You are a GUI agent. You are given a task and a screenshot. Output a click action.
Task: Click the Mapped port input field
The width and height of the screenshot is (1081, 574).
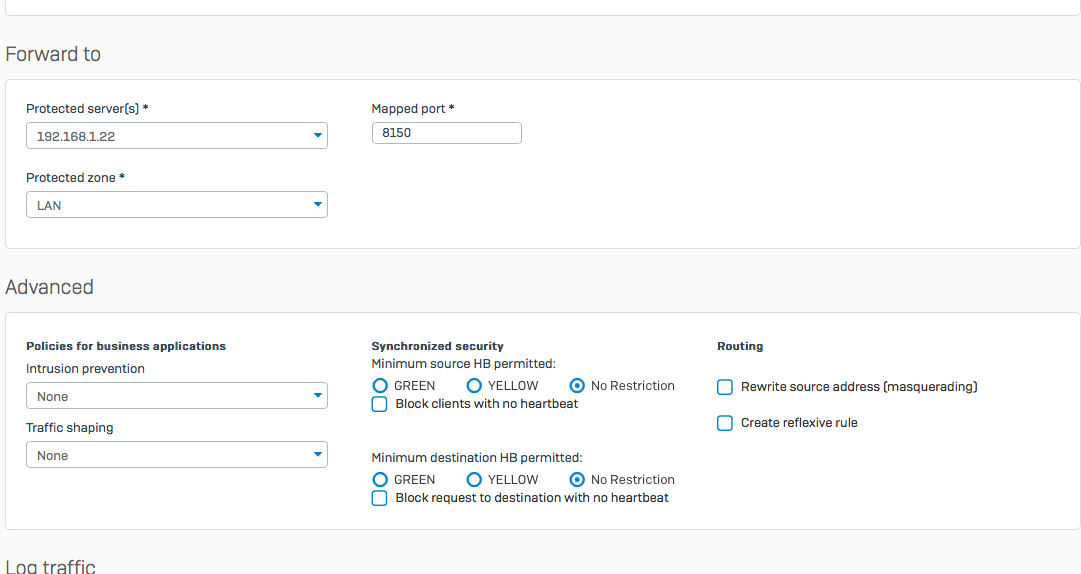[446, 133]
